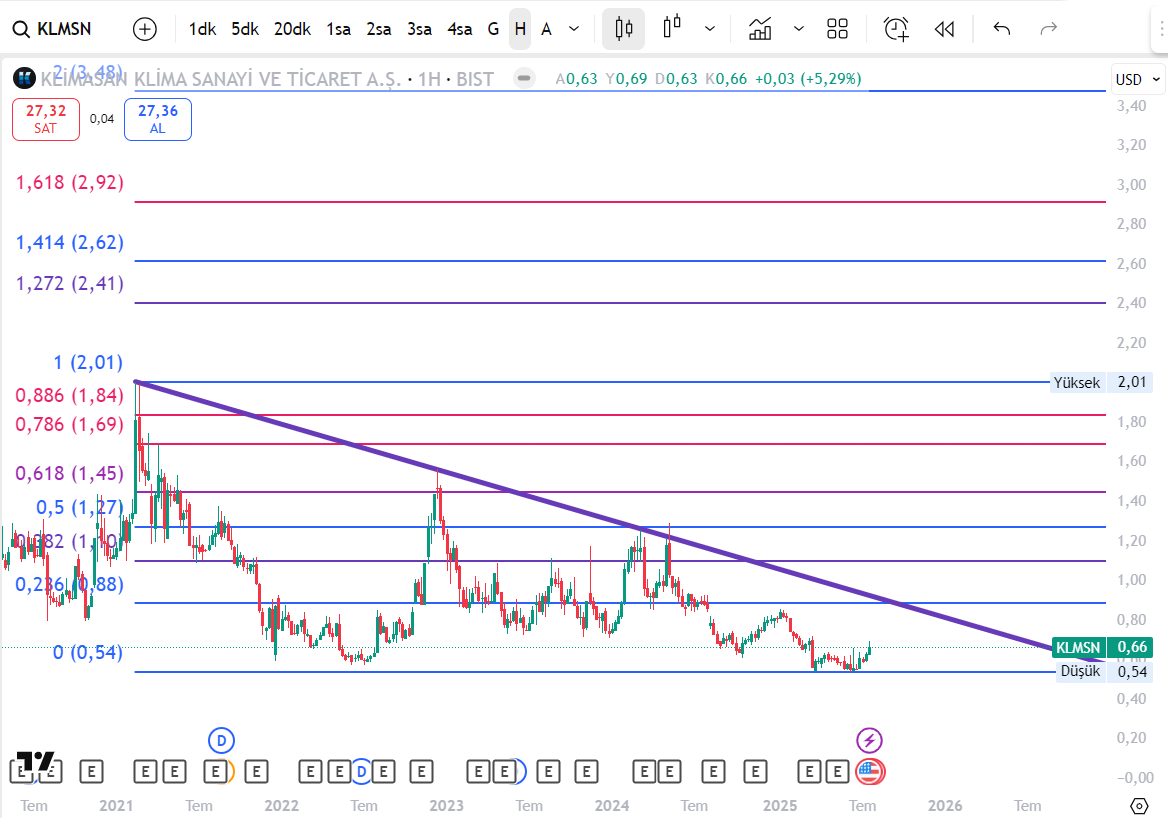Open layout templates grid icon
This screenshot has width=1168, height=818.
coord(837,29)
